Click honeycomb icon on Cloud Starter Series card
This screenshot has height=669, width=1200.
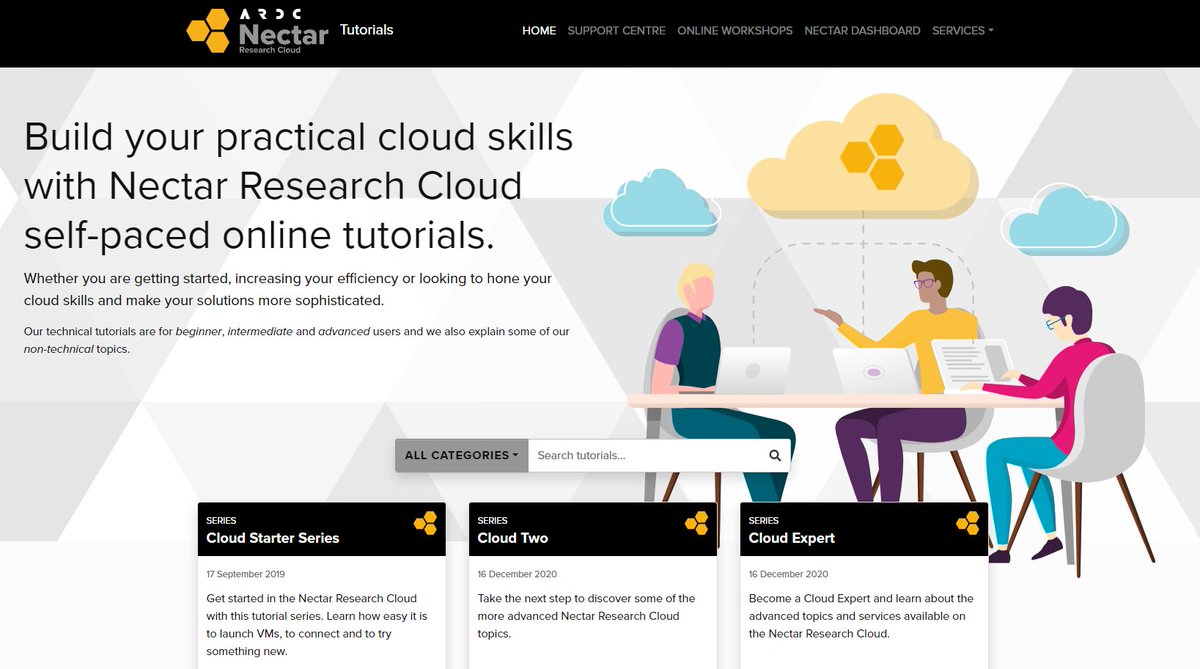click(425, 523)
